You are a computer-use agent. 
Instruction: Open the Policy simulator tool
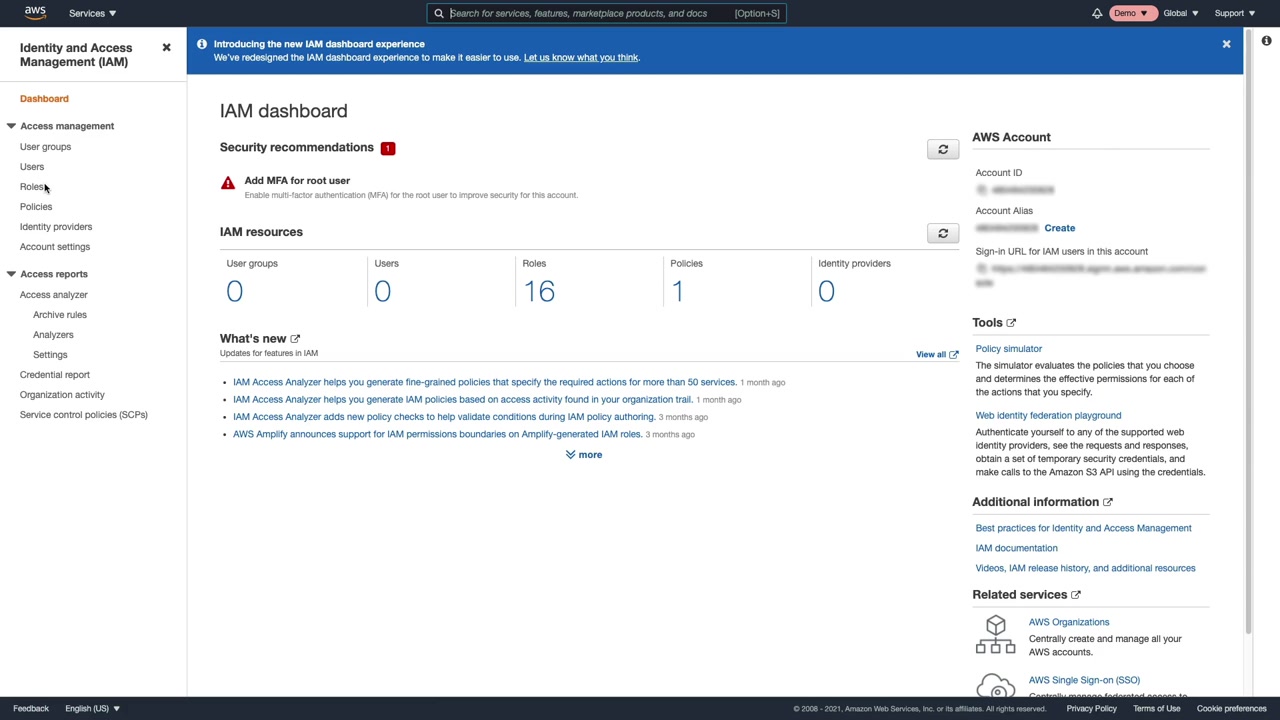tap(1009, 349)
